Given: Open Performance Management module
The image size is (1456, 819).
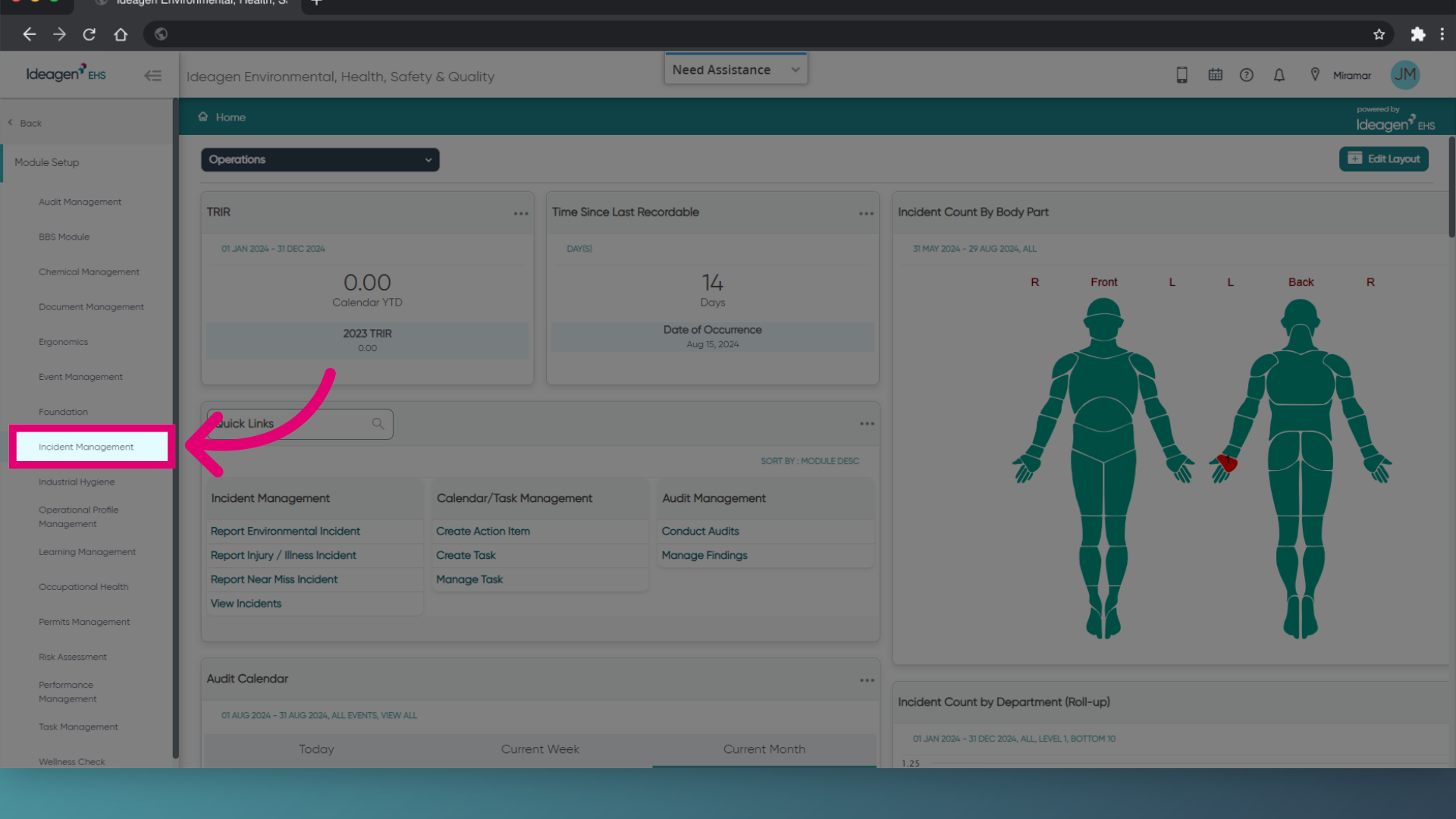Looking at the screenshot, I should 67,692.
